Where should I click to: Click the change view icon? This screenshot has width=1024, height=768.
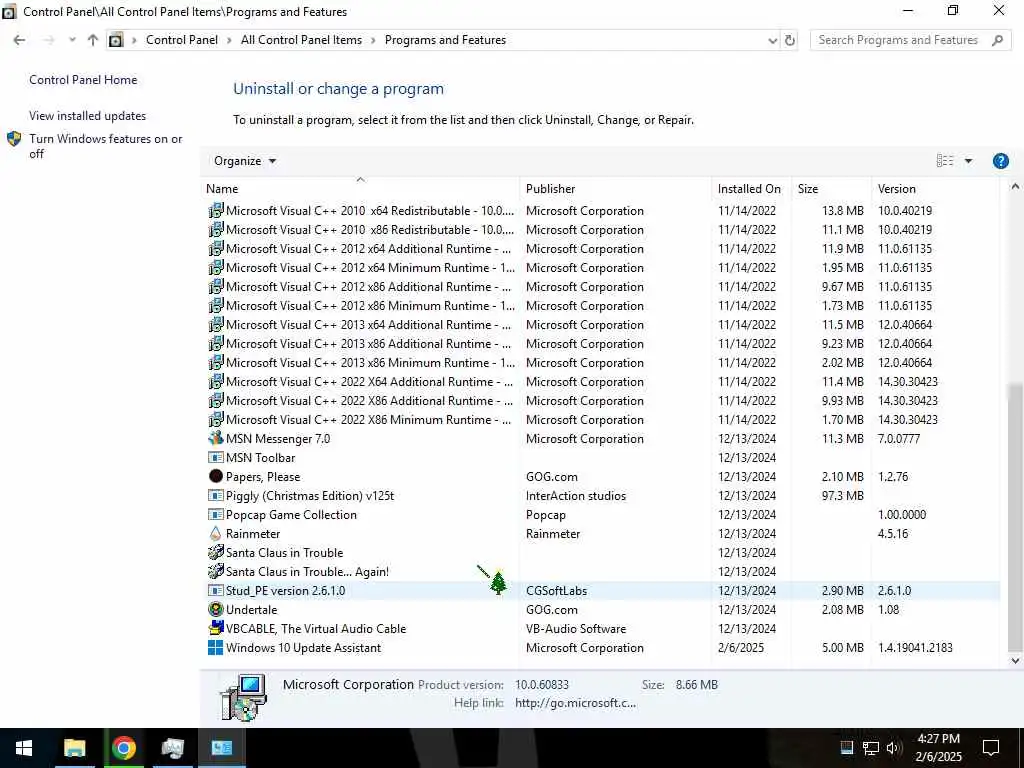click(944, 161)
